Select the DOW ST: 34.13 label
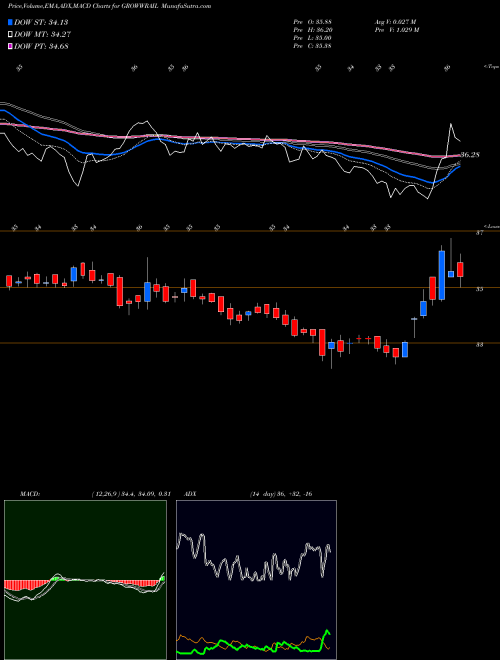The image size is (500, 660). [41, 22]
